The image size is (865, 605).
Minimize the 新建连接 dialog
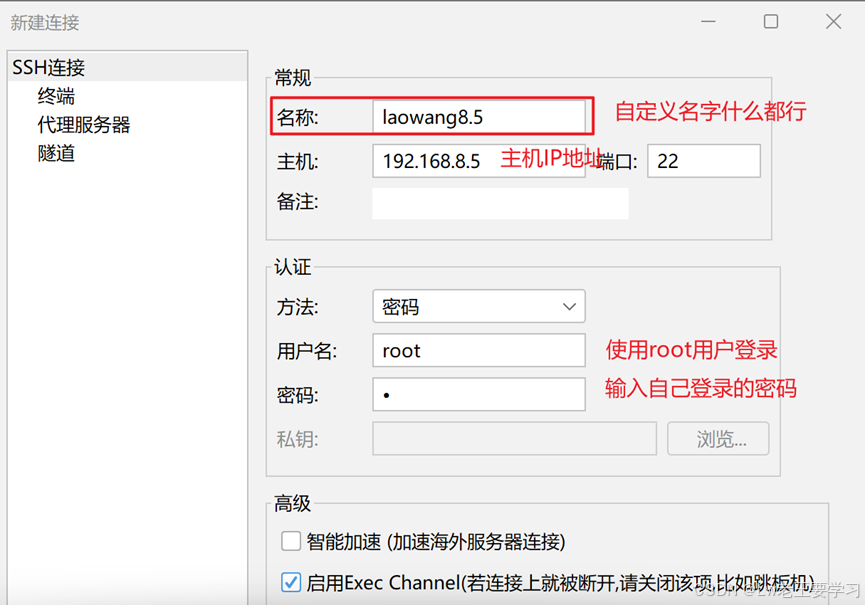(x=708, y=21)
